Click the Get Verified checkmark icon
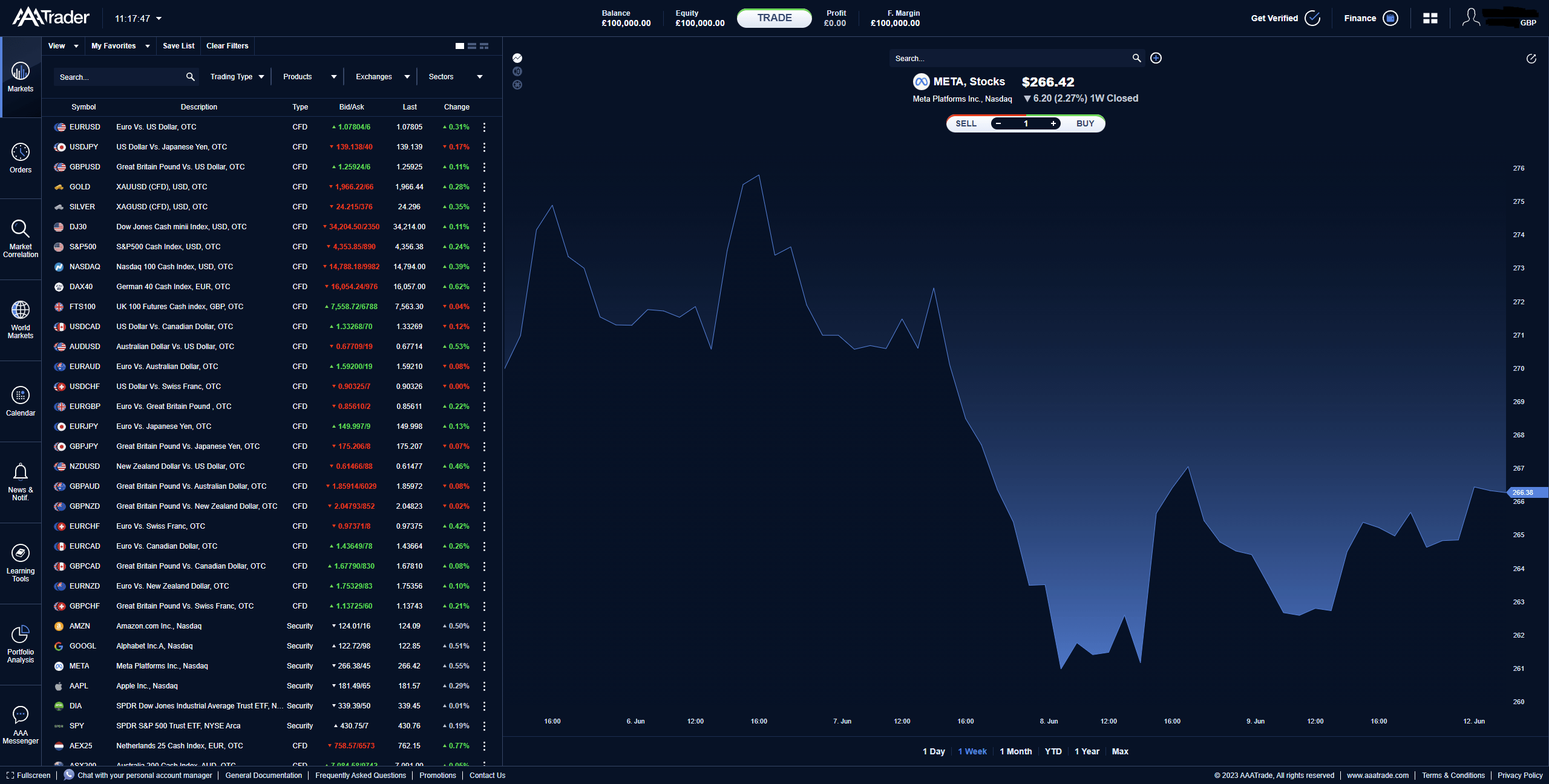1549x784 pixels. (x=1312, y=18)
